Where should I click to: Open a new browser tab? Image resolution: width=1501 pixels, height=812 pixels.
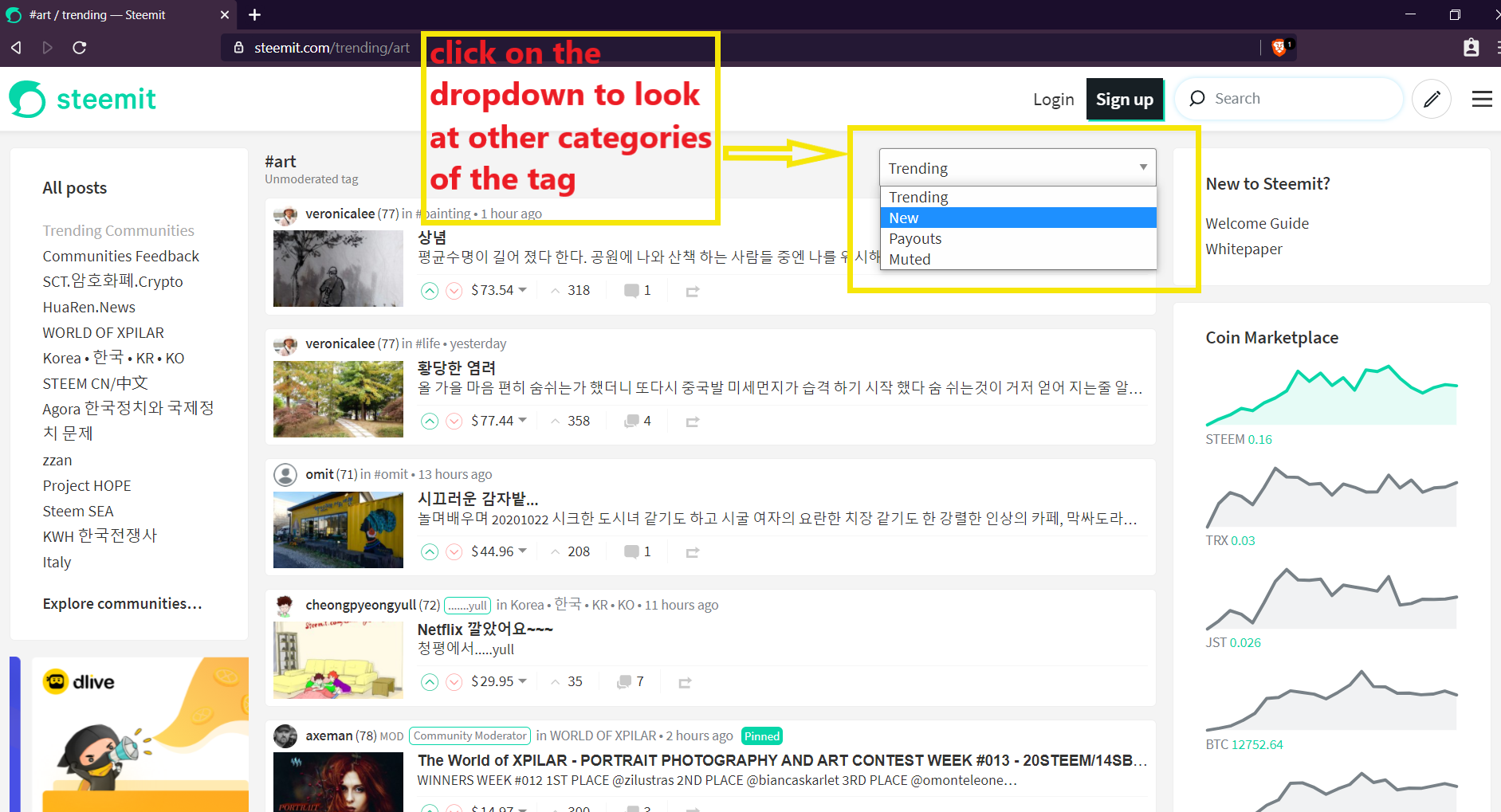tap(254, 14)
